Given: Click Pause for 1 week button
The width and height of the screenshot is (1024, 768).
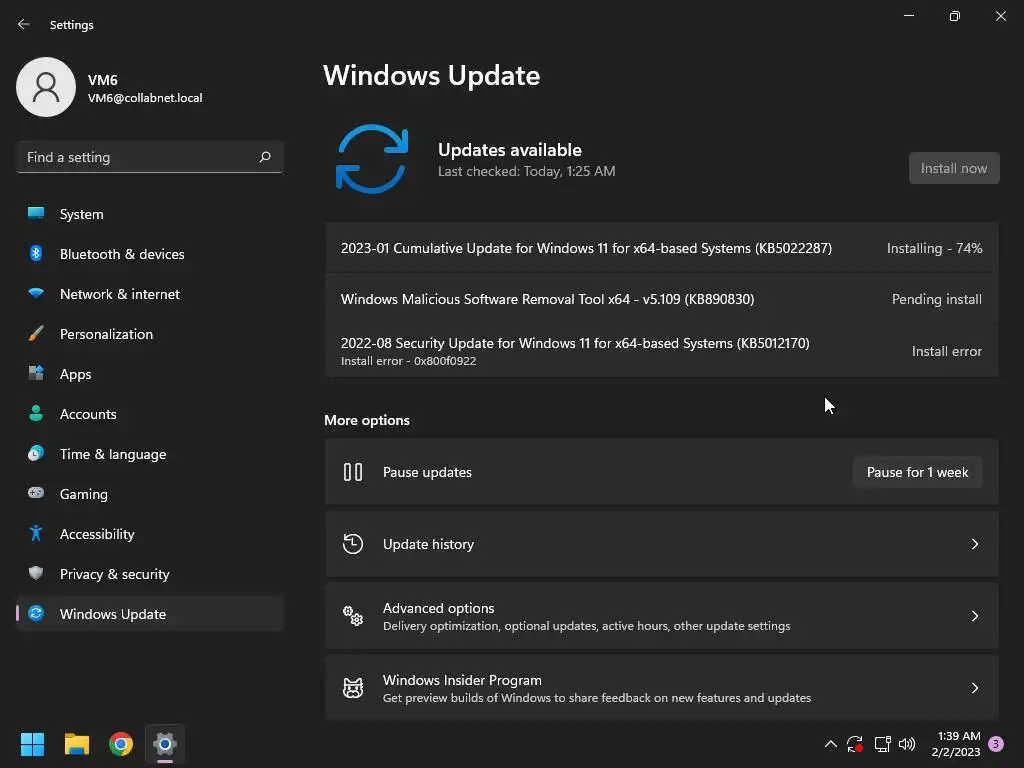Looking at the screenshot, I should point(917,472).
